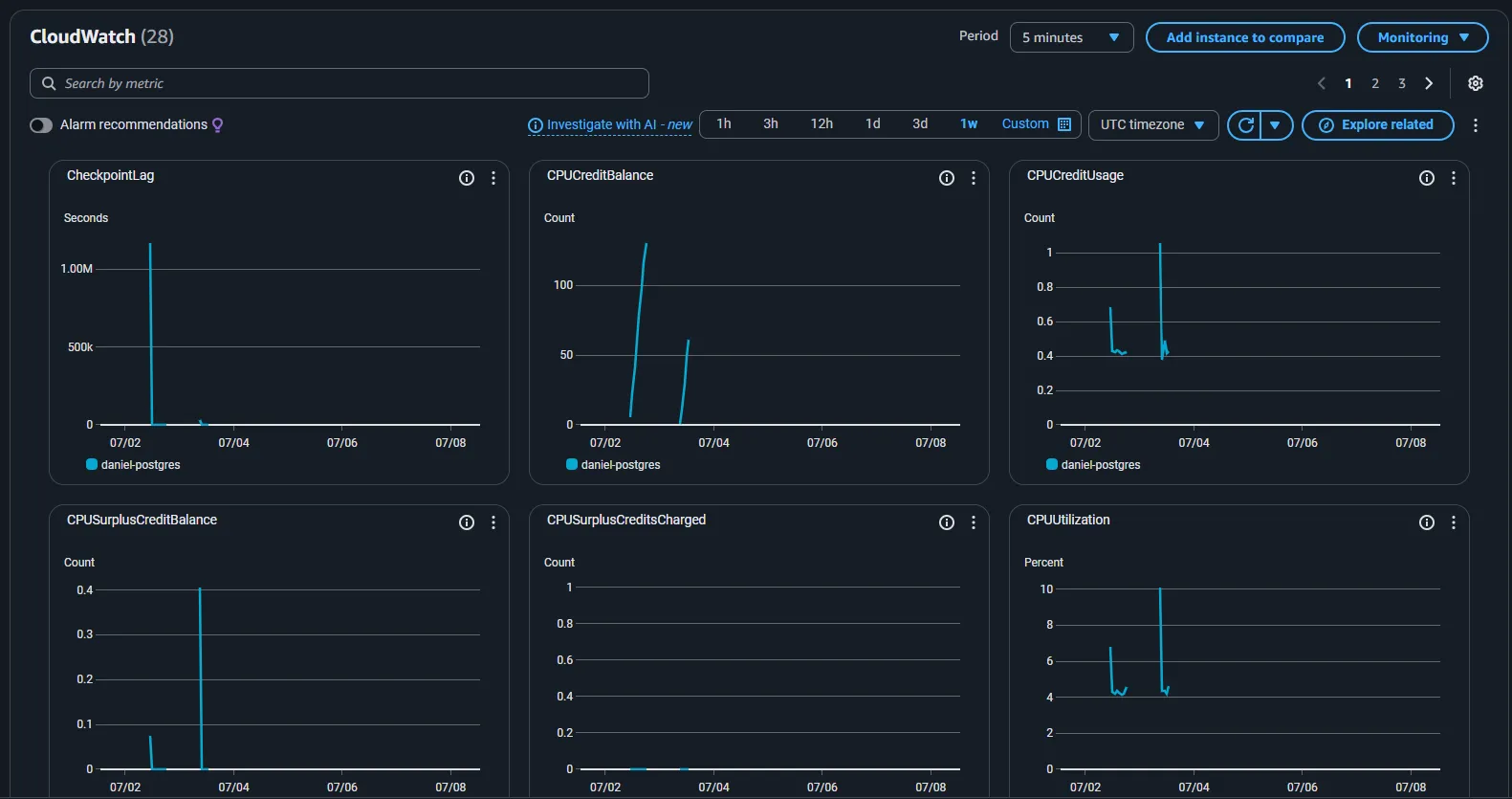Expand the Period 5 minutes dropdown
The width and height of the screenshot is (1512, 799).
point(1071,37)
